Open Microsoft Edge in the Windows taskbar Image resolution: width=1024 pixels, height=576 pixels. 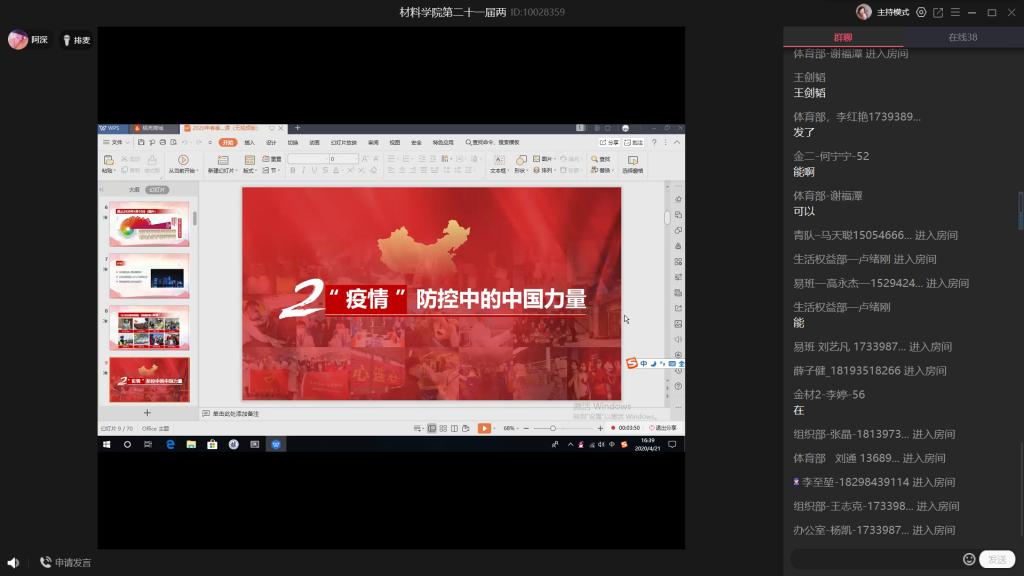pos(170,444)
